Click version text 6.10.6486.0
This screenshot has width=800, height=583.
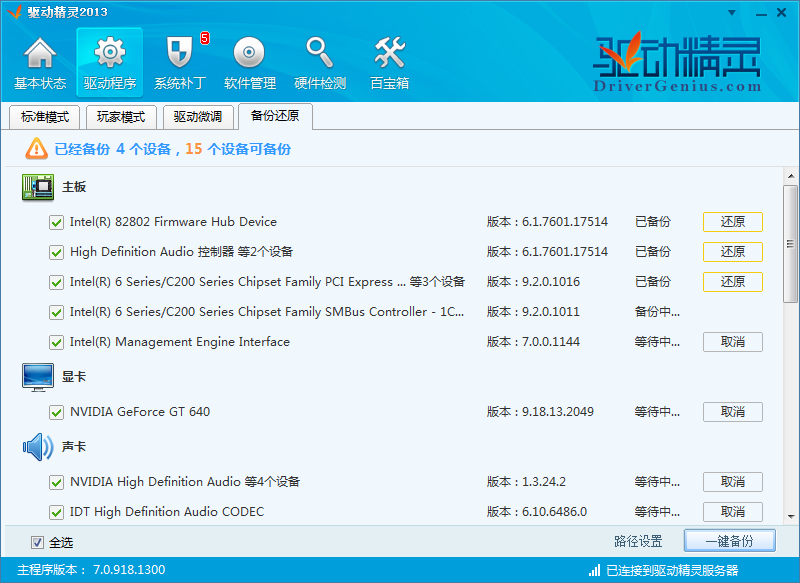555,512
